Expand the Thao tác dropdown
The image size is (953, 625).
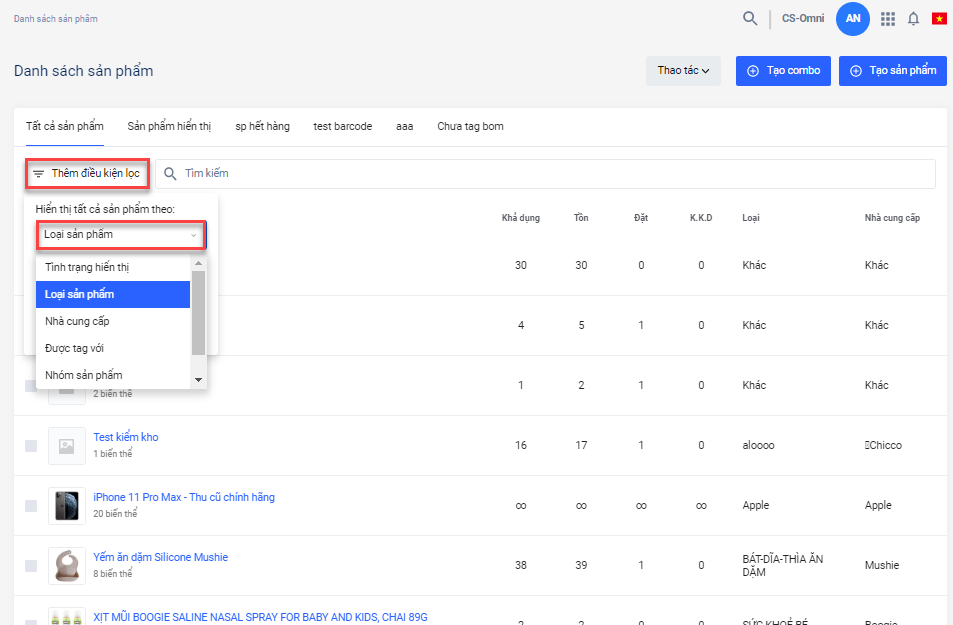coord(683,71)
